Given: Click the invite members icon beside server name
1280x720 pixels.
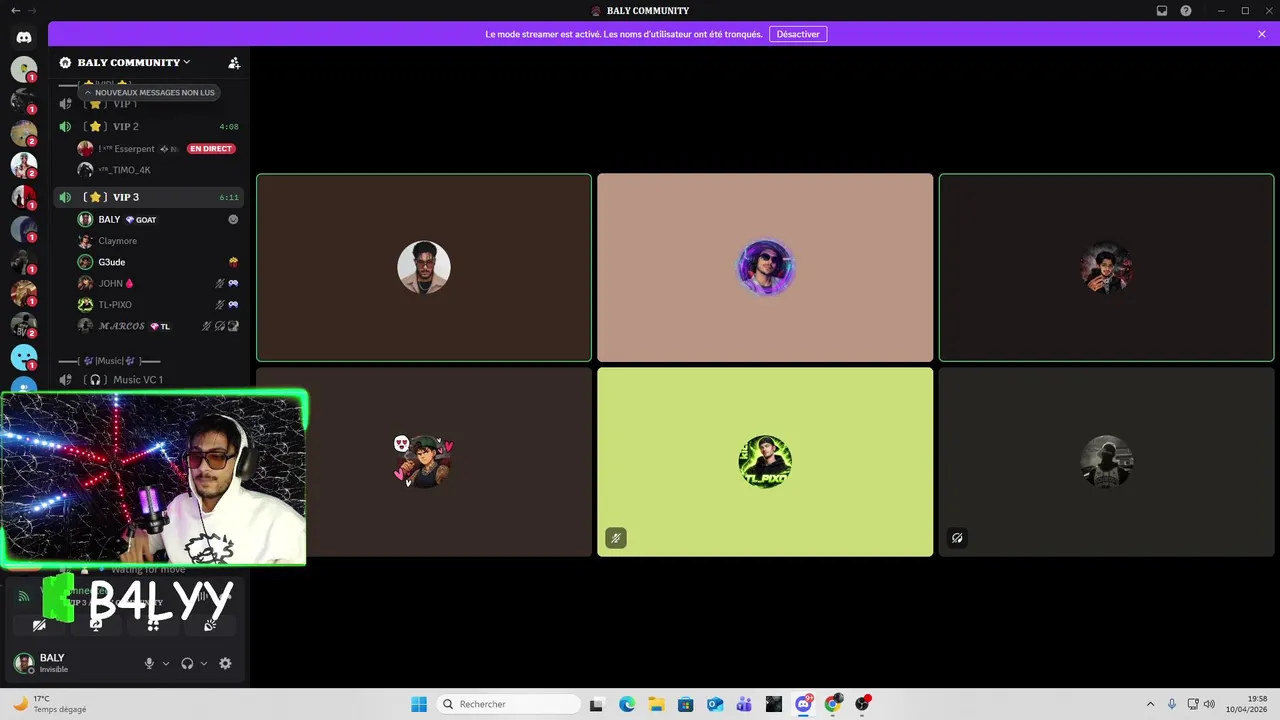Looking at the screenshot, I should 234,62.
